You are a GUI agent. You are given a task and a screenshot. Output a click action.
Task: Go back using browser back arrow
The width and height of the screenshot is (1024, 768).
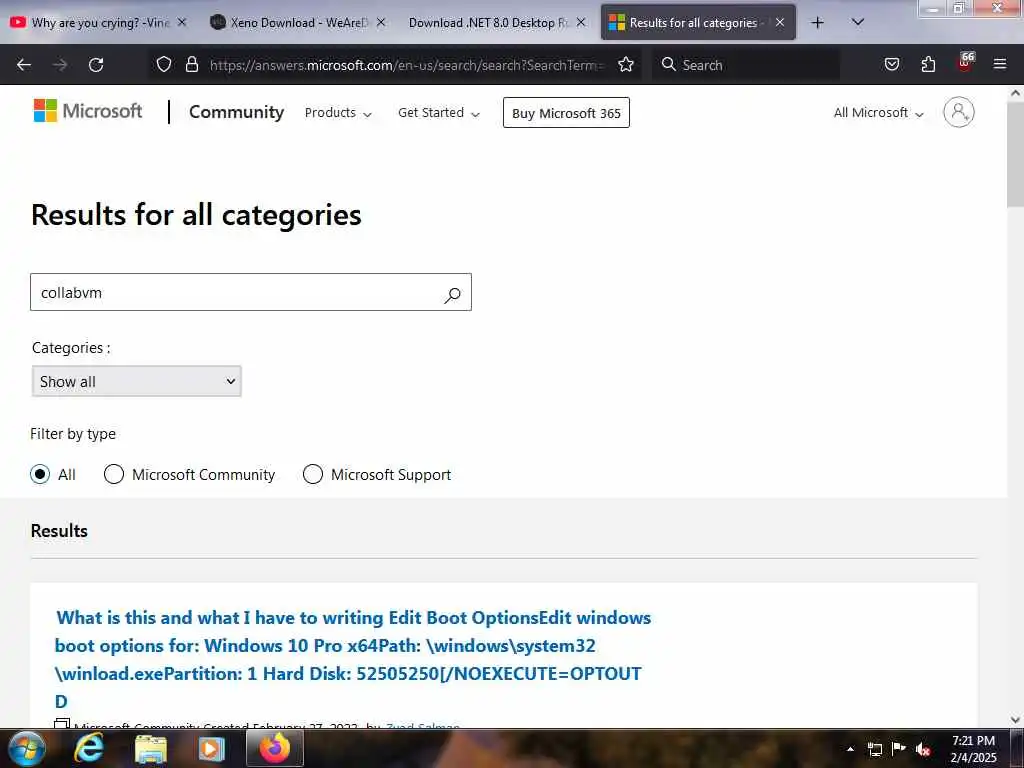24,65
